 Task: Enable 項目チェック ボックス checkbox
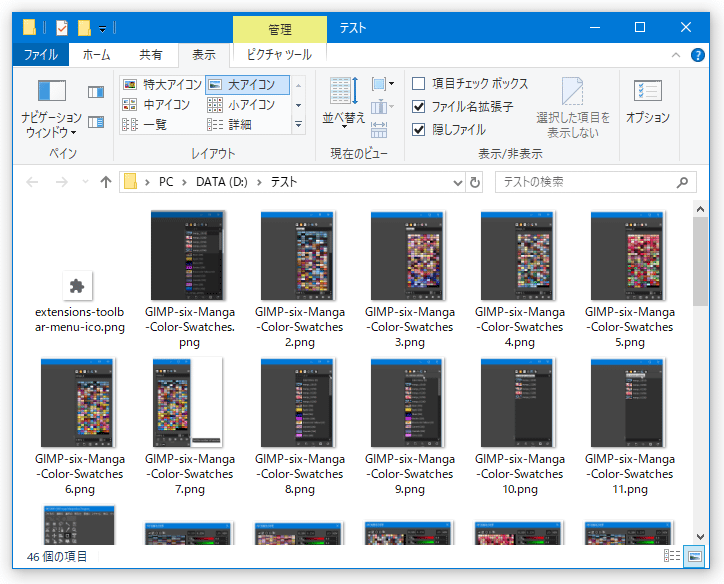[x=418, y=84]
